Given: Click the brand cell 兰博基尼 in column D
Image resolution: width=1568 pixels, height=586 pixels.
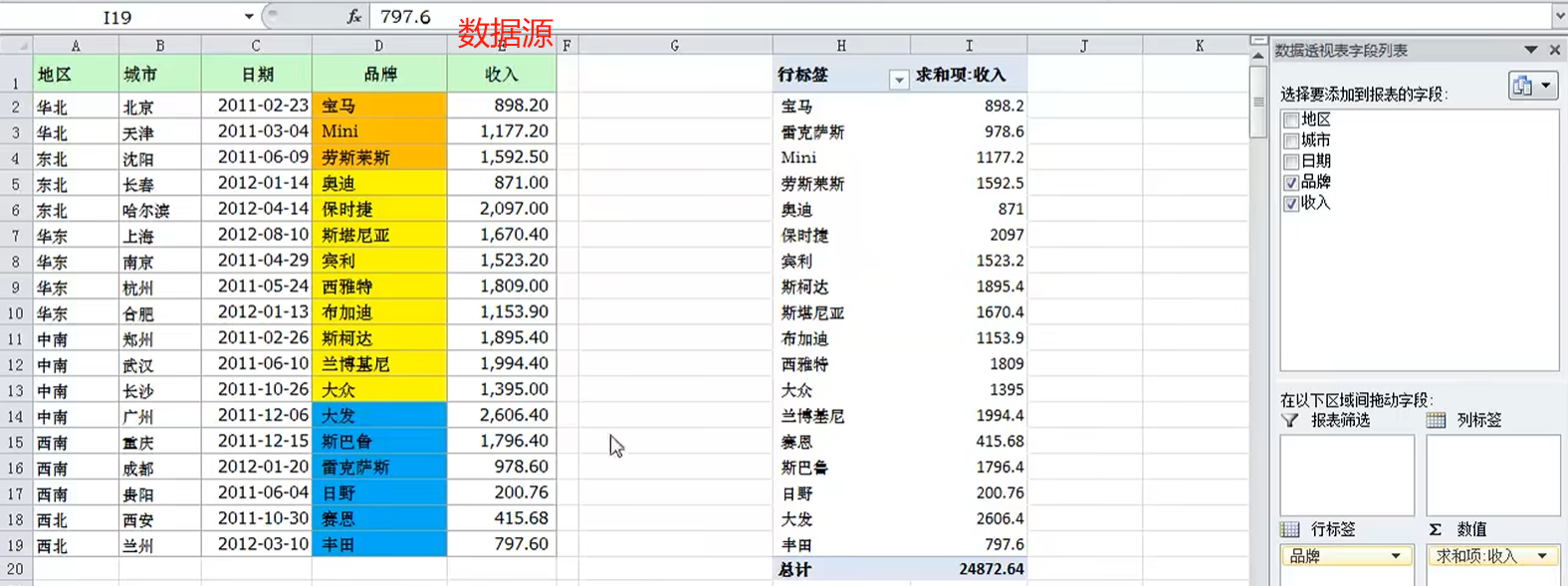Looking at the screenshot, I should (379, 364).
